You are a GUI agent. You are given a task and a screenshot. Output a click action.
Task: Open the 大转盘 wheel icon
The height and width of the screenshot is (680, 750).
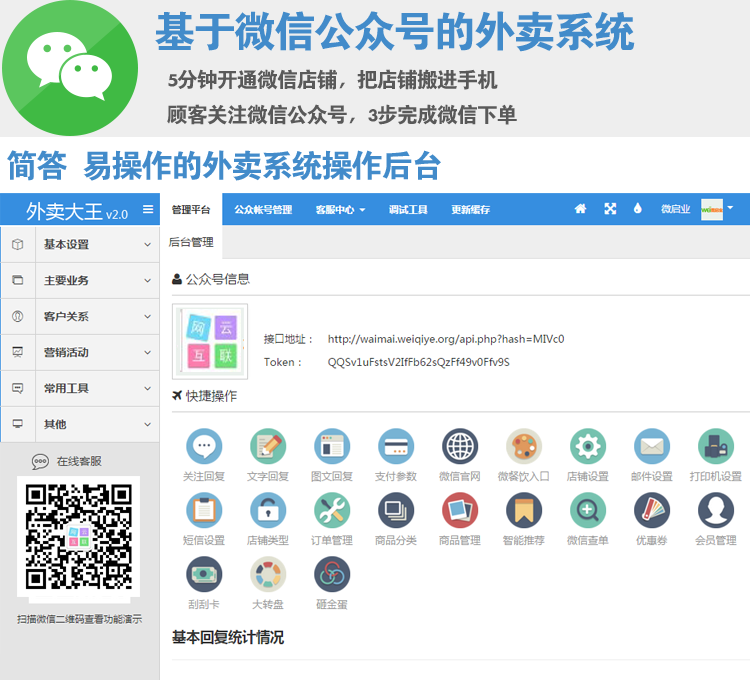click(268, 574)
